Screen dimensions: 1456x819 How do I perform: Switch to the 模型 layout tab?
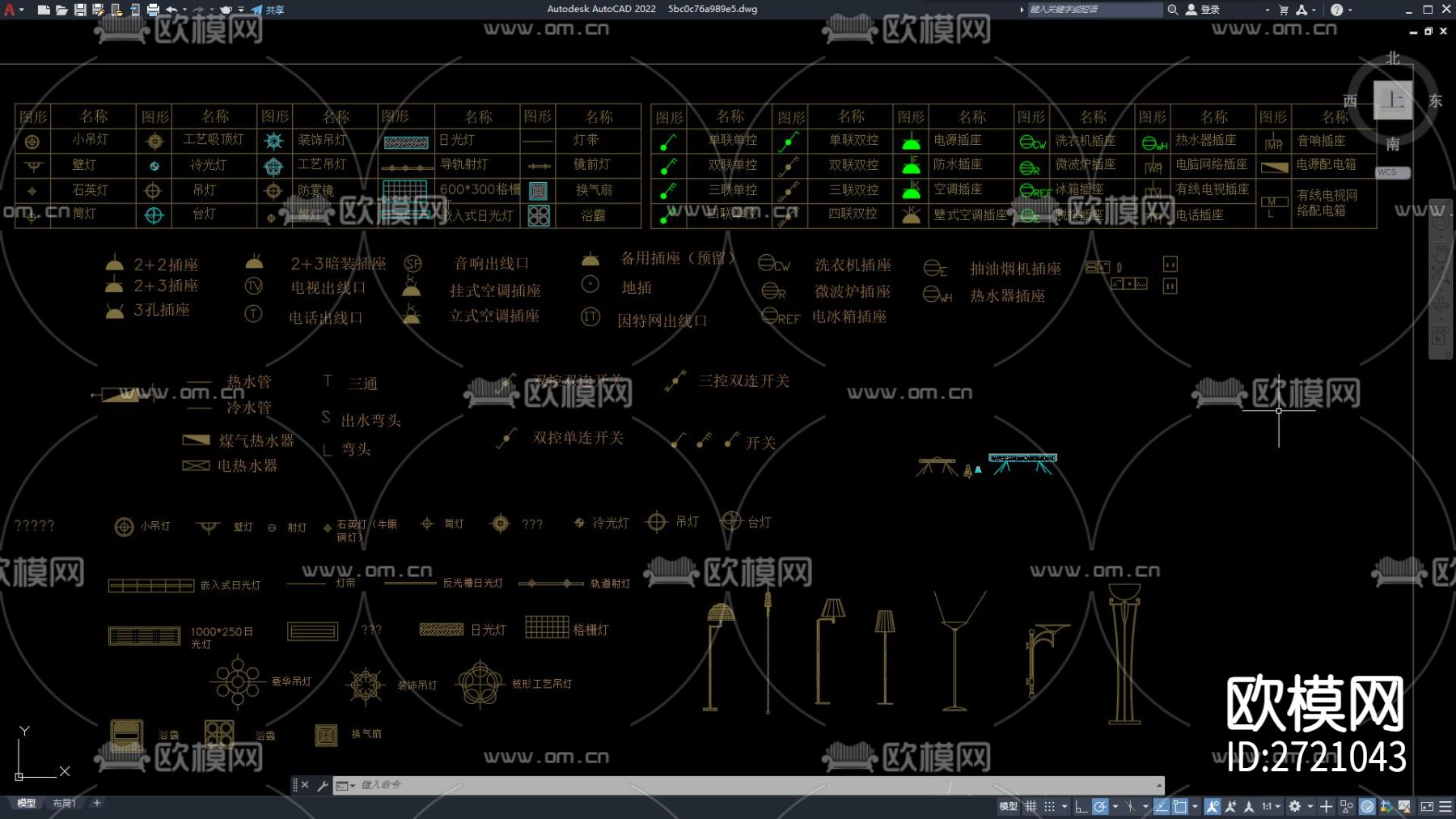point(27,804)
